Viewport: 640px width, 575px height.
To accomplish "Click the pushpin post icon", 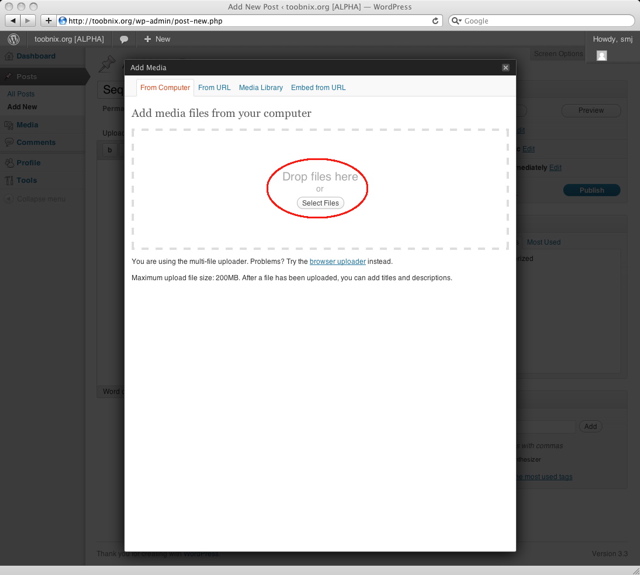I will (107, 64).
